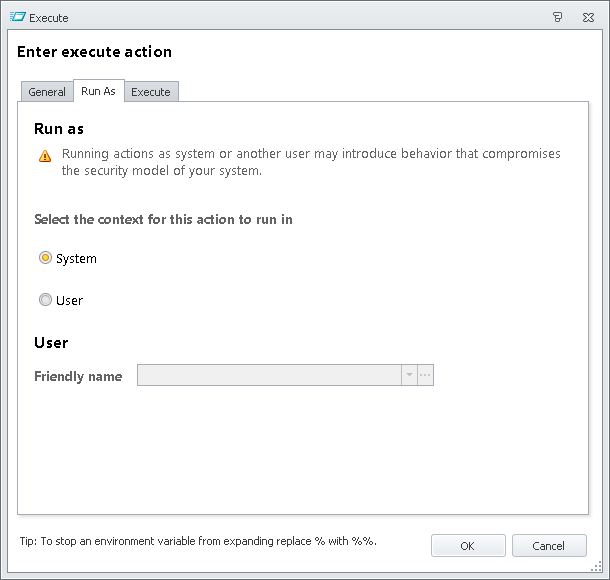The image size is (610, 580).
Task: Click the help question mark icon
Action: coord(558,17)
